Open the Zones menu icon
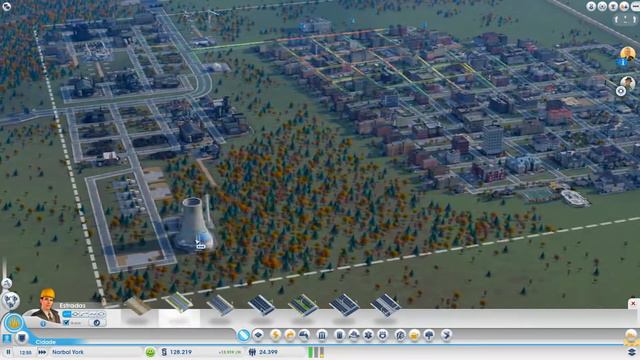Image resolution: width=640 pixels, height=360 pixels. [258, 335]
